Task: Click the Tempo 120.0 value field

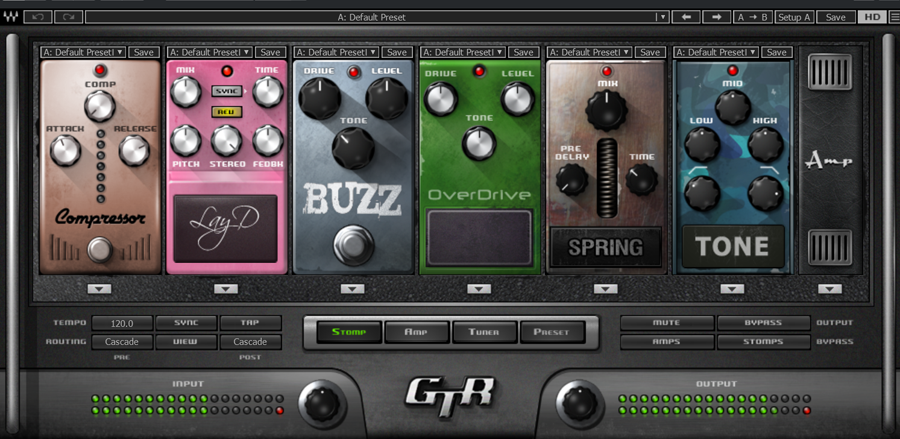Action: pyautogui.click(x=122, y=323)
